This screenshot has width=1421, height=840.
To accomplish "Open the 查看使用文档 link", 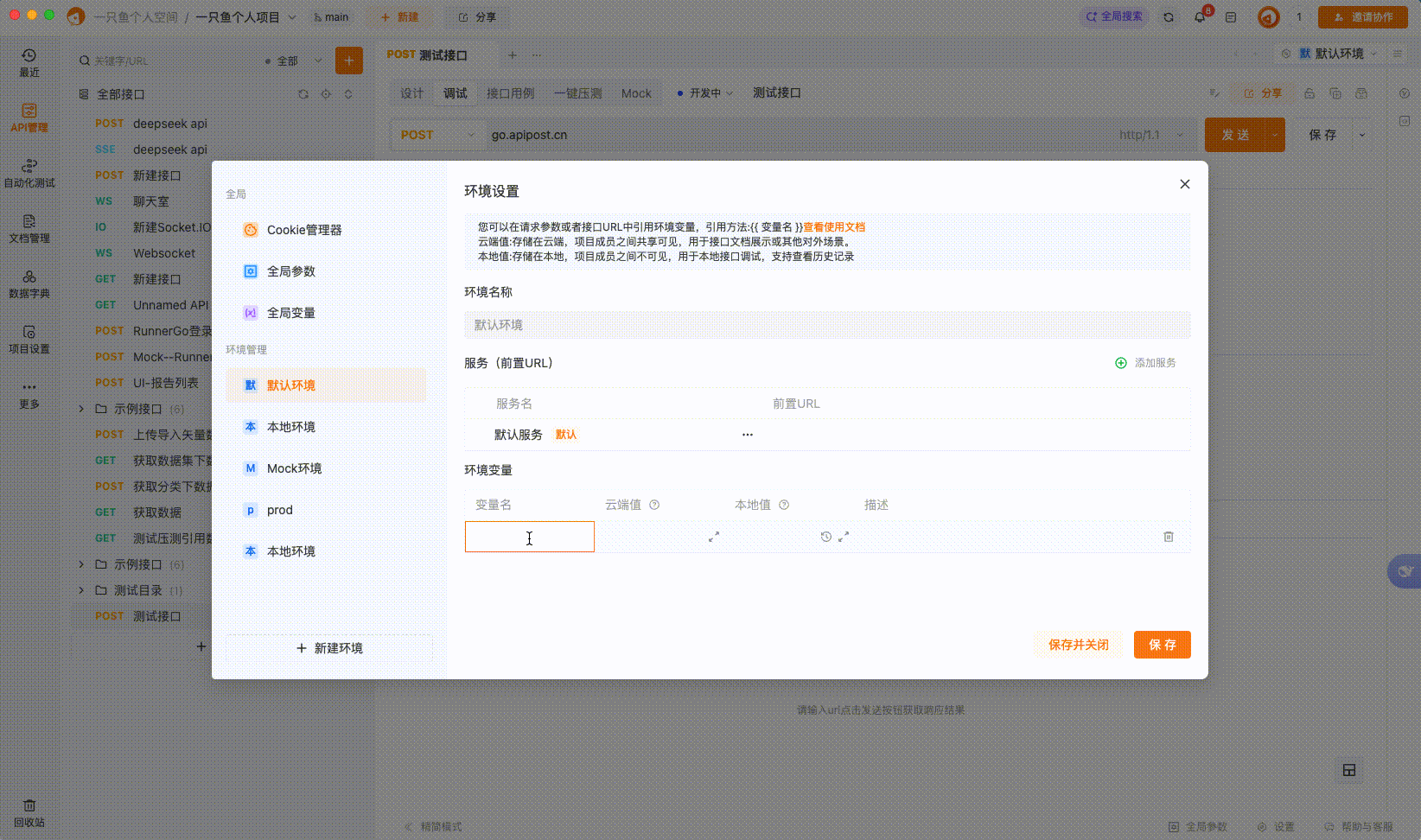I will click(x=835, y=226).
